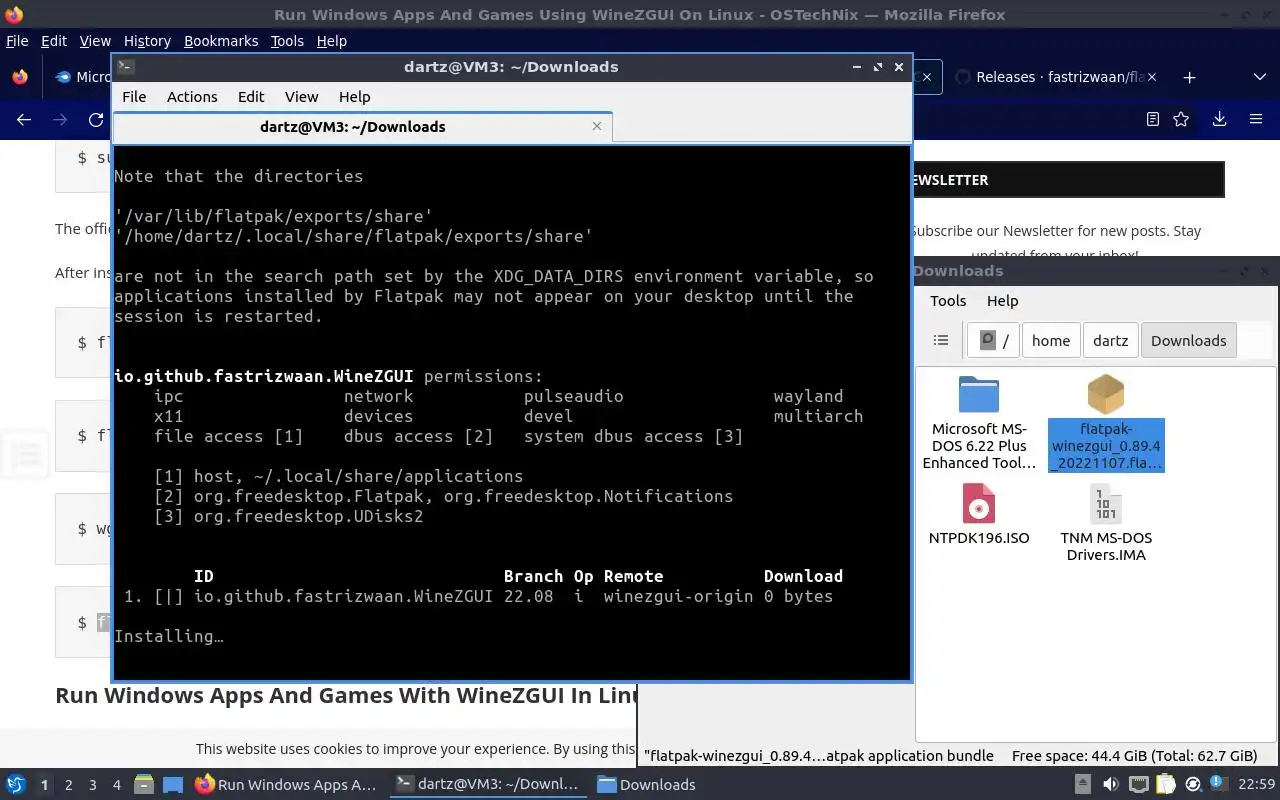Switch to workspace 2 in the pager
This screenshot has width=1280, height=800.
(x=68, y=785)
